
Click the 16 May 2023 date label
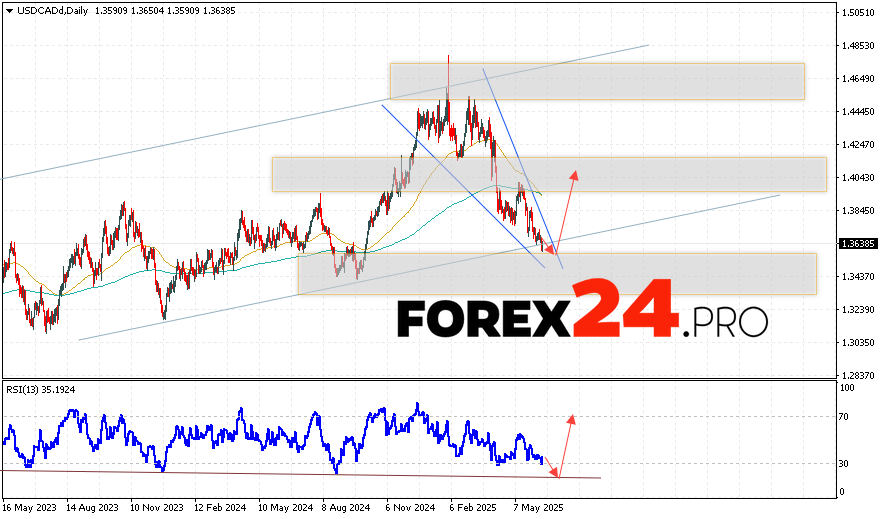pos(31,507)
